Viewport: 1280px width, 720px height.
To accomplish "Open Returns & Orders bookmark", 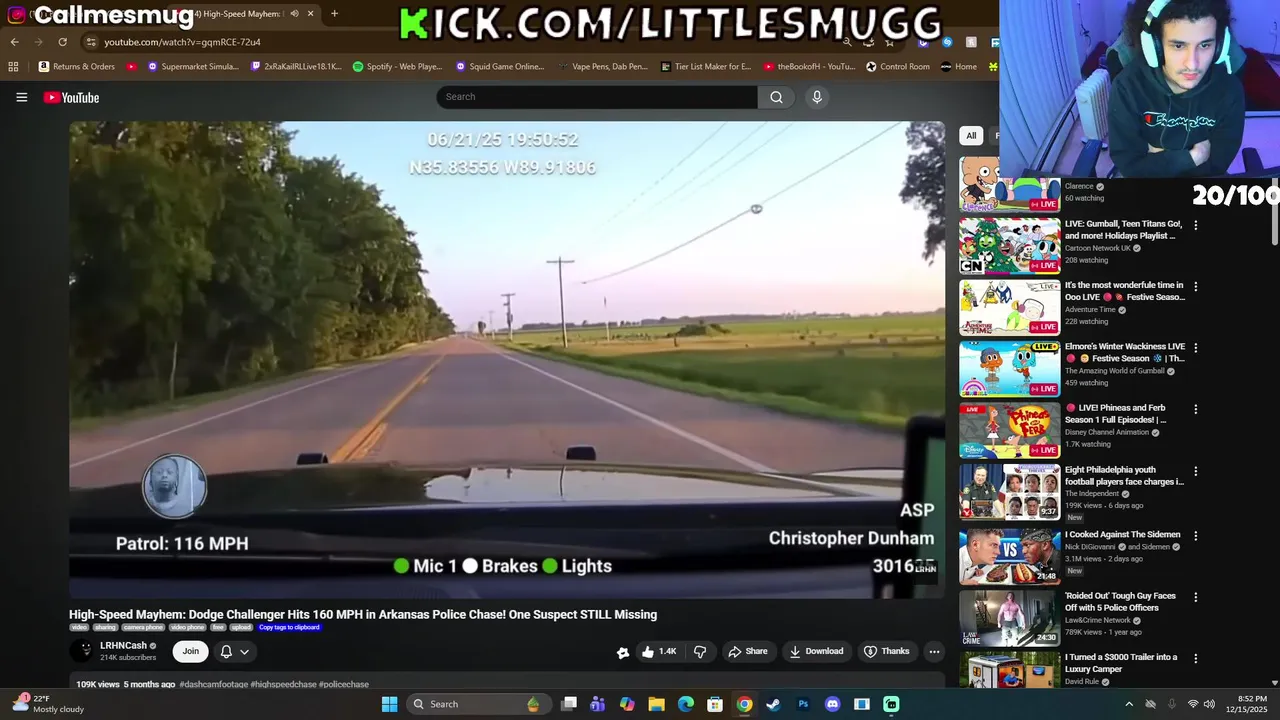I will (77, 67).
